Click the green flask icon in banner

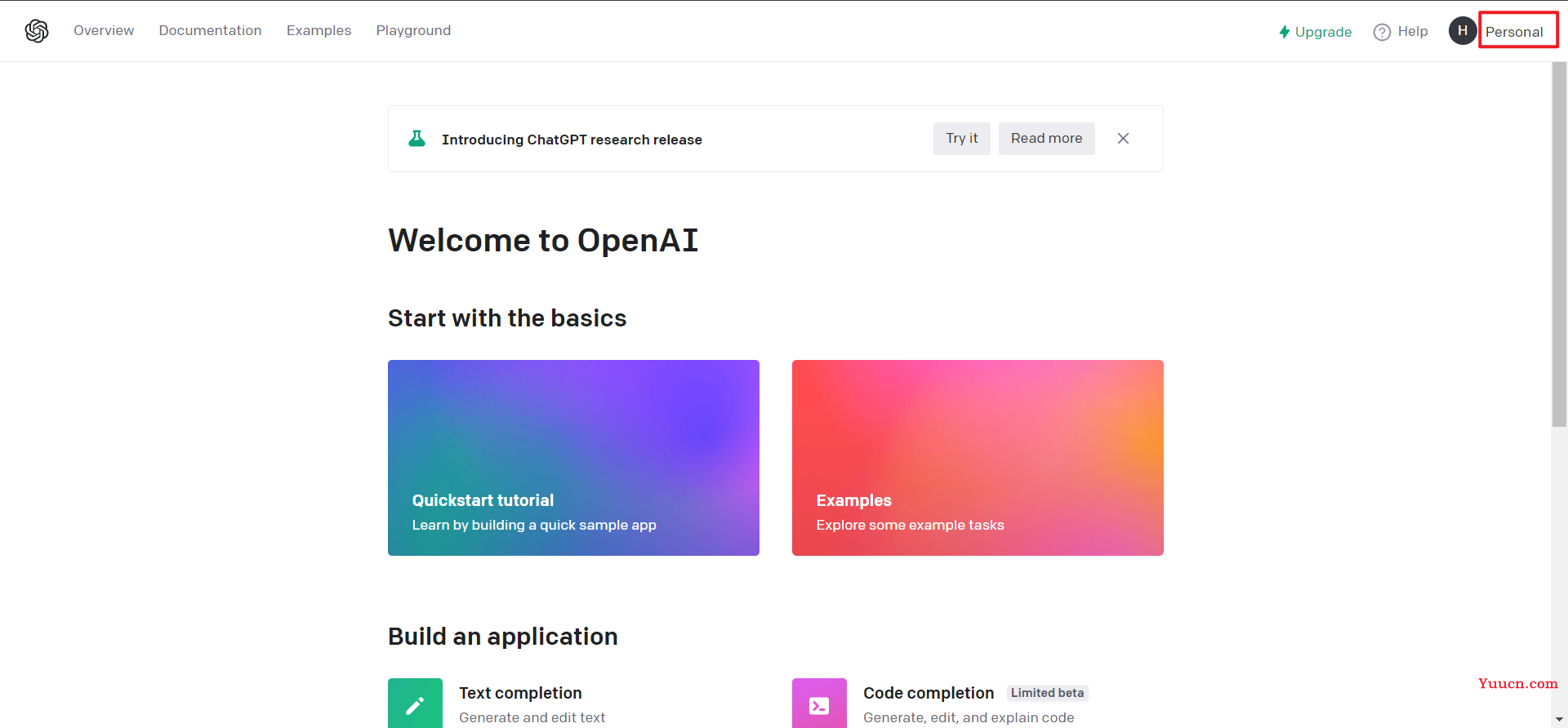(416, 138)
